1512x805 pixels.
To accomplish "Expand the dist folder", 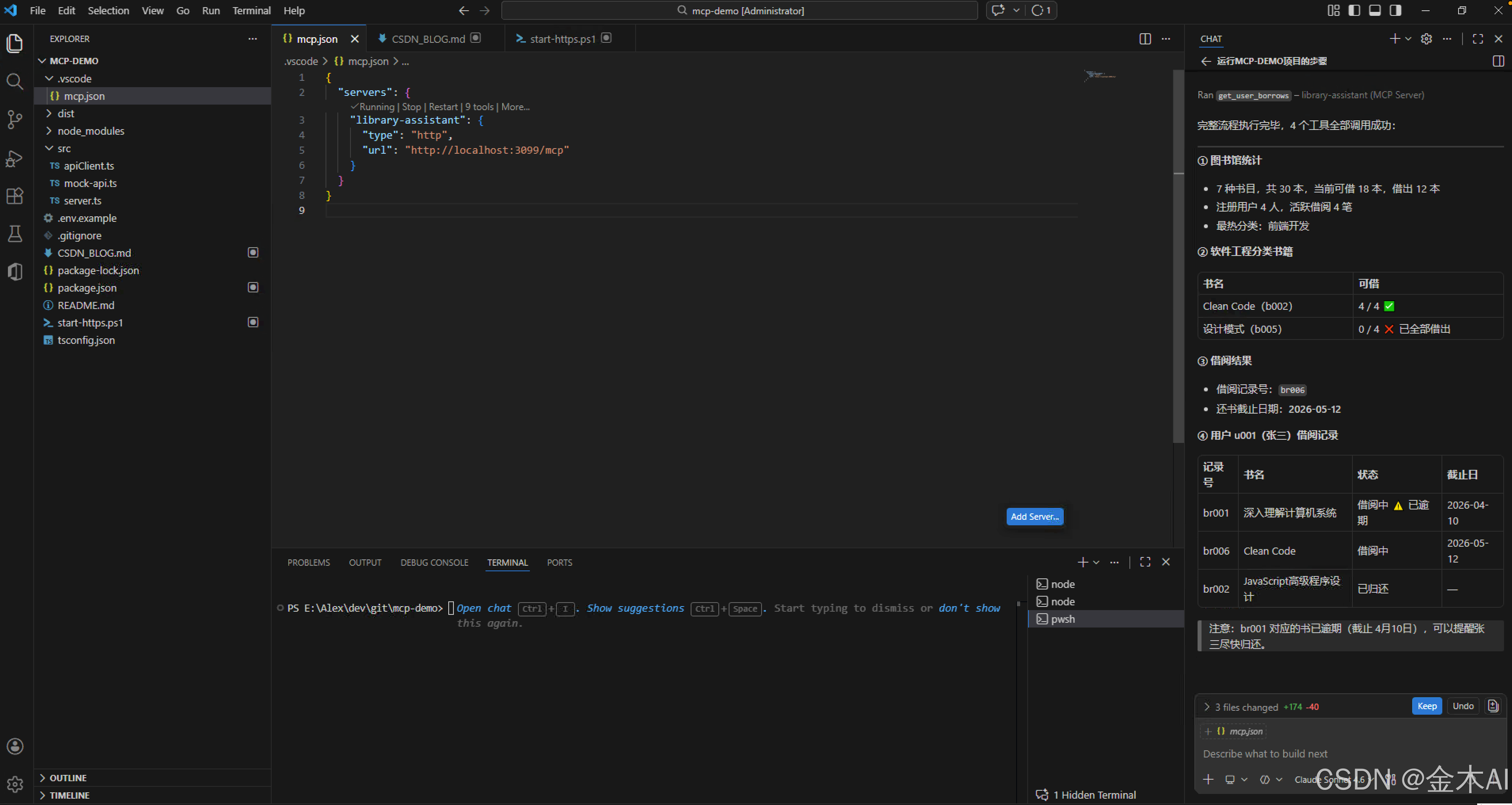I will point(65,113).
